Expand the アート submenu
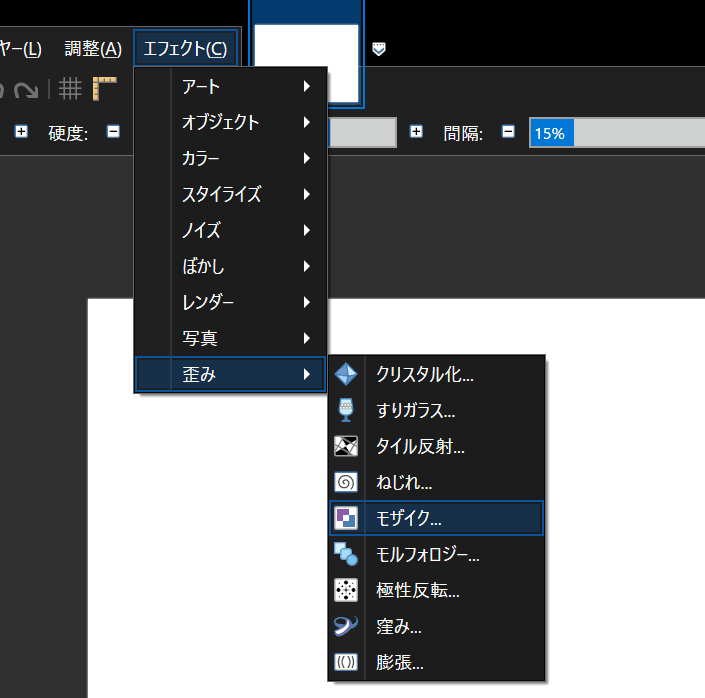 230,86
